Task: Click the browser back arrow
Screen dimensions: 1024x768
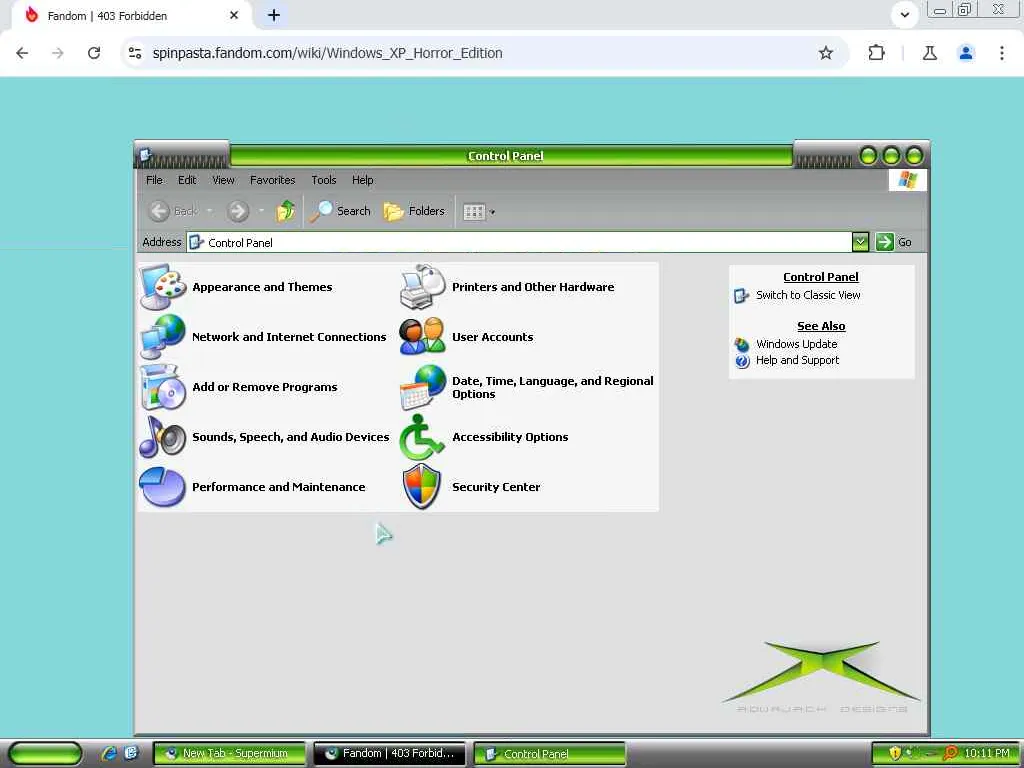Action: [22, 53]
